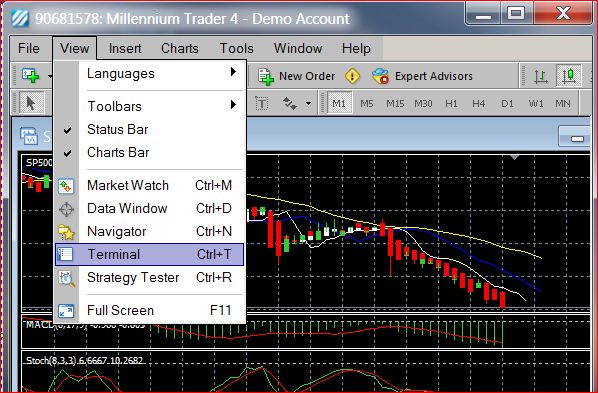Screen dimensions: 598x393
Task: Select the text label T tool
Action: 262,103
